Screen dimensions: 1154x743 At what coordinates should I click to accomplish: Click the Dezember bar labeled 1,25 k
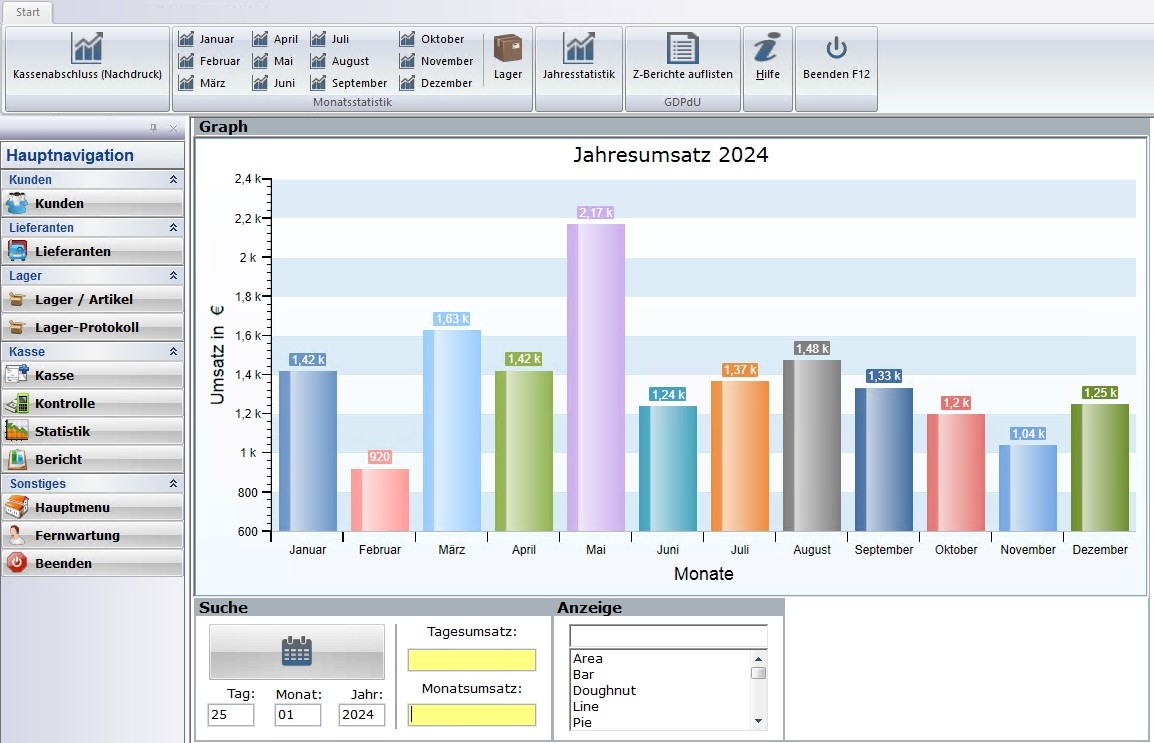1100,467
